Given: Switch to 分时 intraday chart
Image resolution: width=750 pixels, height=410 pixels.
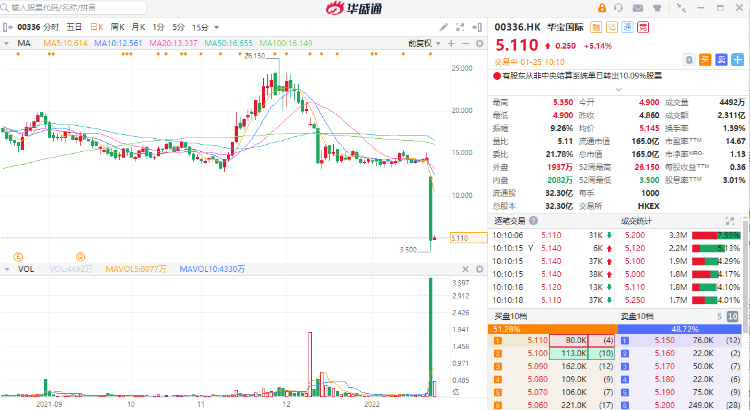Looking at the screenshot, I should point(51,27).
